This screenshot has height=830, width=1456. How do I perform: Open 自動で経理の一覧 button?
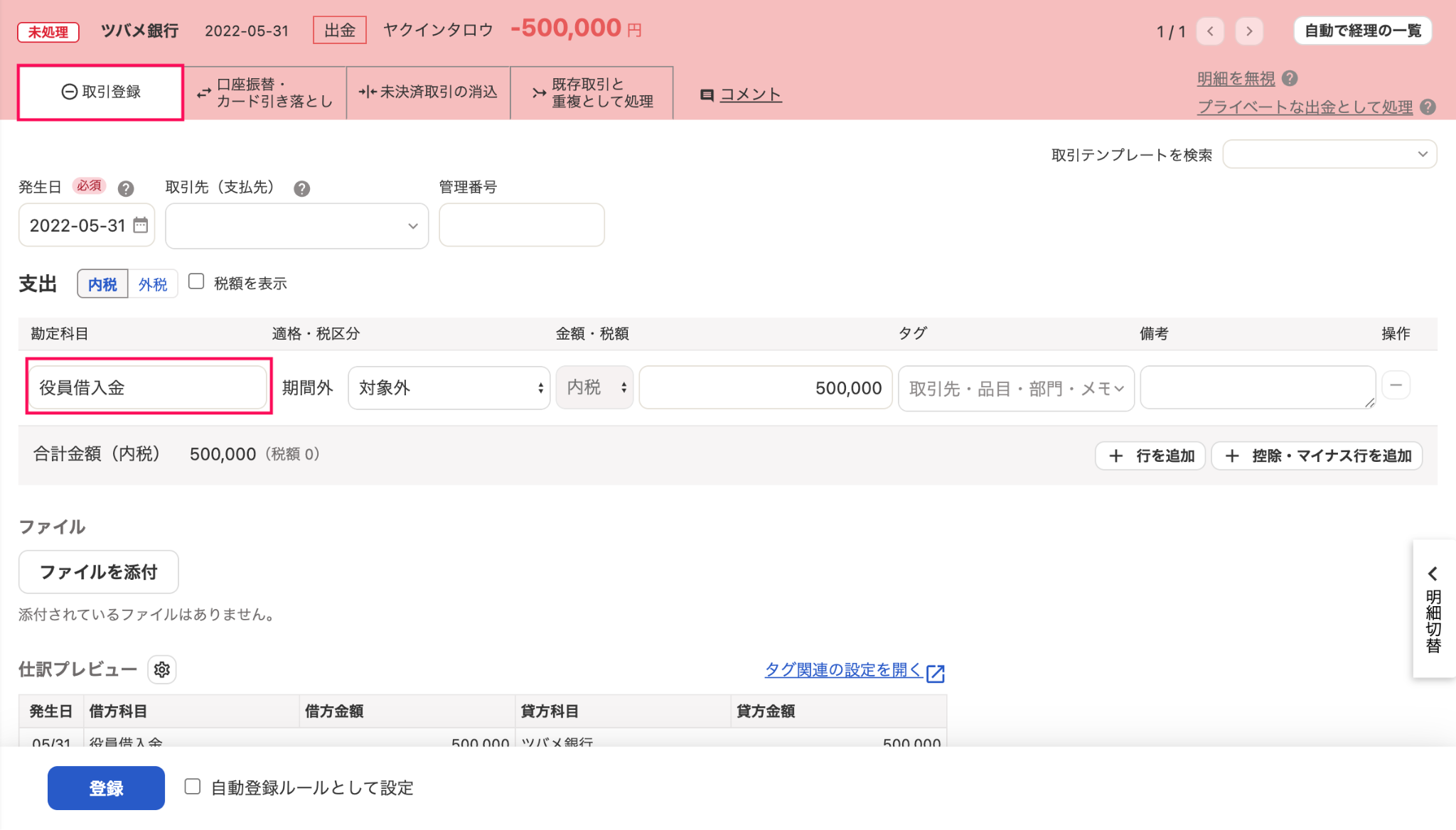[1362, 31]
